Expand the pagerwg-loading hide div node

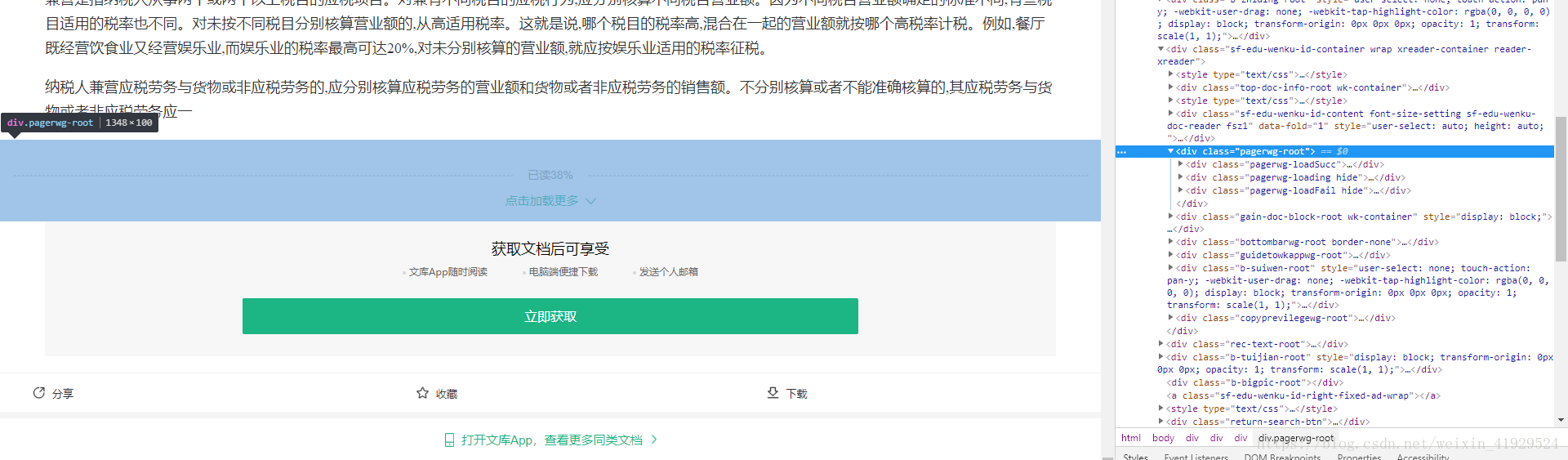coord(1180,177)
